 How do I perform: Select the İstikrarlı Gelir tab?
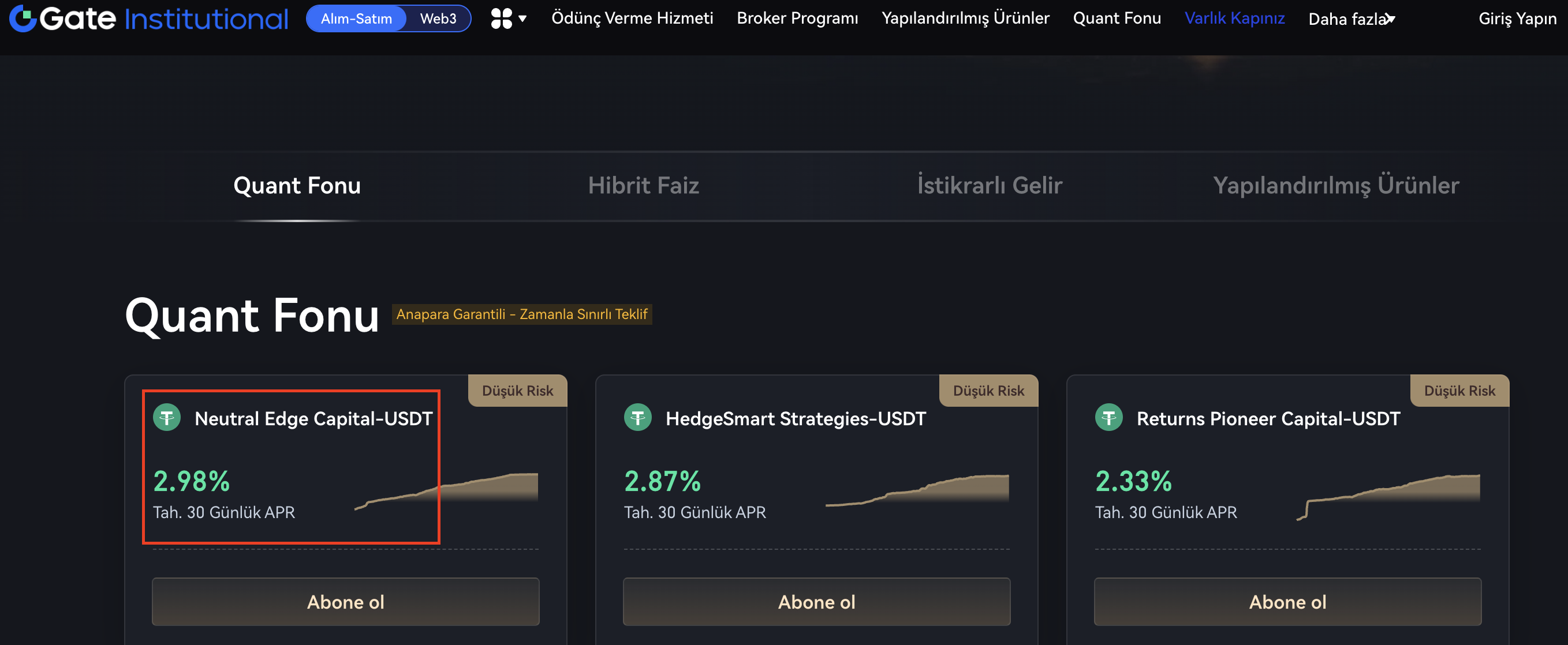tap(989, 186)
